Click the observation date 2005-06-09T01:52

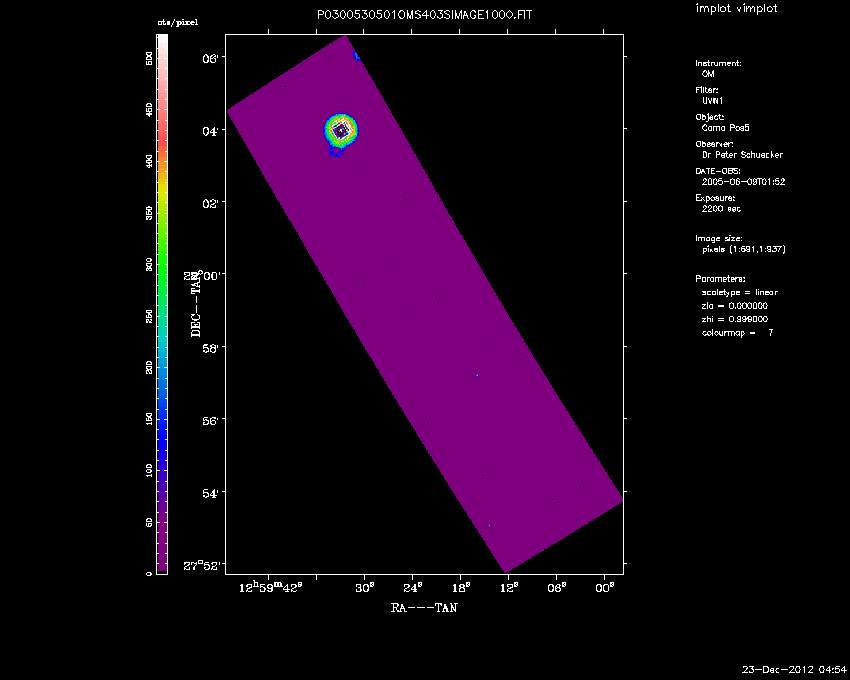click(743, 182)
